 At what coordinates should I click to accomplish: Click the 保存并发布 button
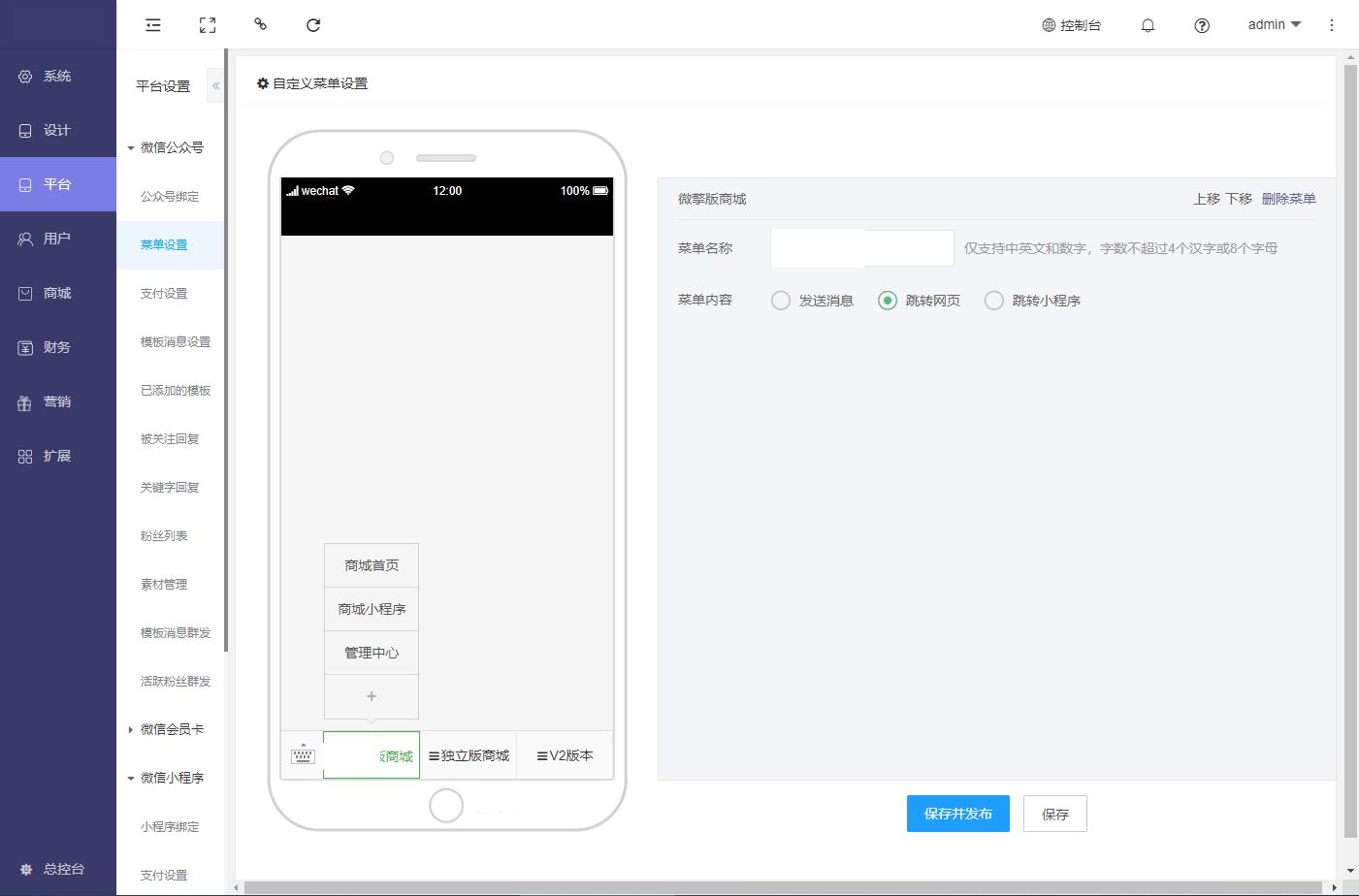(x=957, y=814)
